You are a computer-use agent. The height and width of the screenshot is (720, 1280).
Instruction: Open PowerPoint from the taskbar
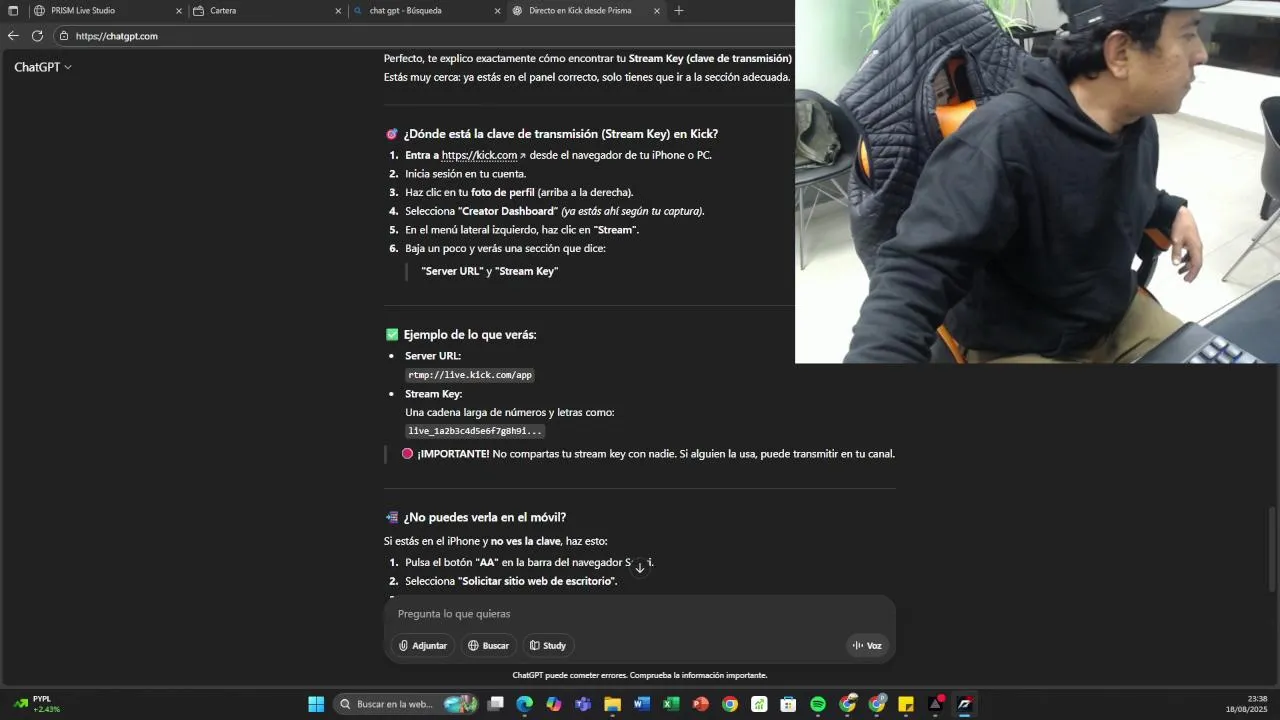(700, 704)
